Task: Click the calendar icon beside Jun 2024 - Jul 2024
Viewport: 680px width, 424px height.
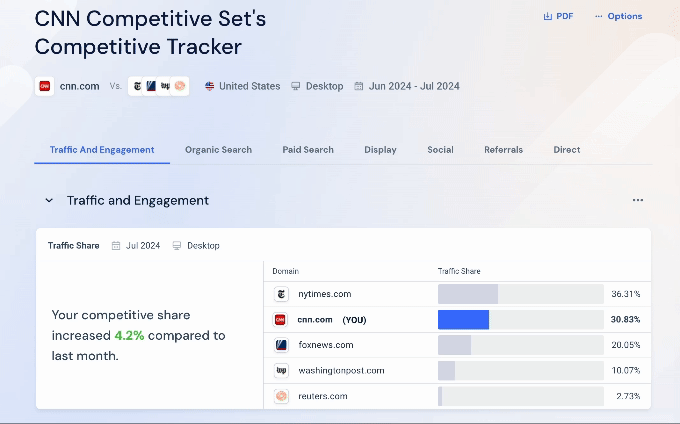Action: pos(359,86)
